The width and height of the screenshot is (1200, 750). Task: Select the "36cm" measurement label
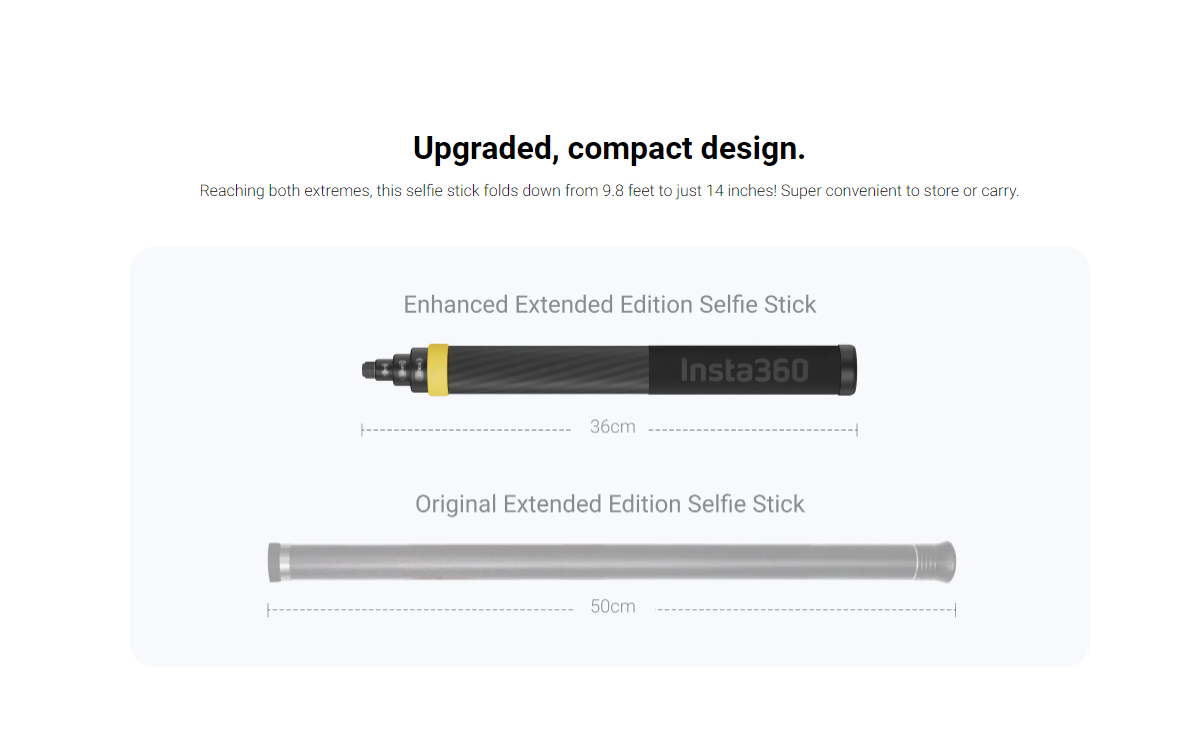pyautogui.click(x=612, y=427)
